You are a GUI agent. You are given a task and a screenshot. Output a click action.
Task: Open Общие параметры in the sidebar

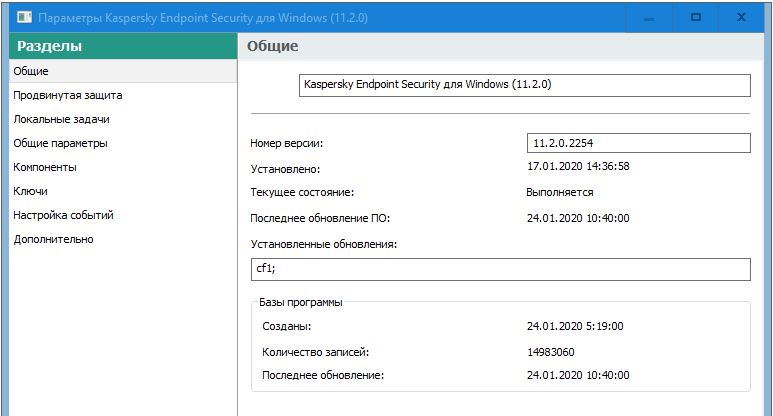60,143
